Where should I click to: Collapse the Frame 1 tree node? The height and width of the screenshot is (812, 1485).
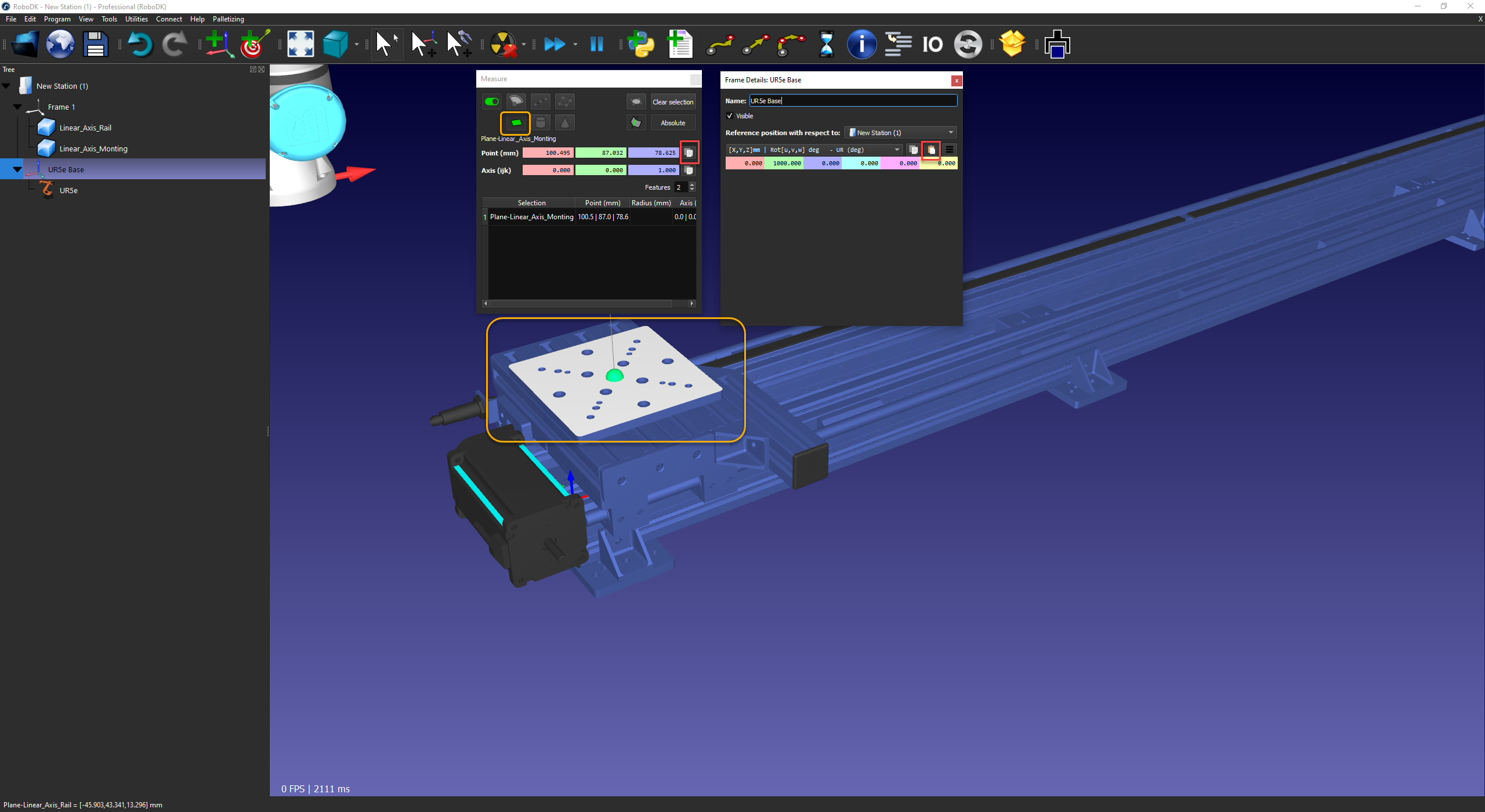tap(17, 107)
